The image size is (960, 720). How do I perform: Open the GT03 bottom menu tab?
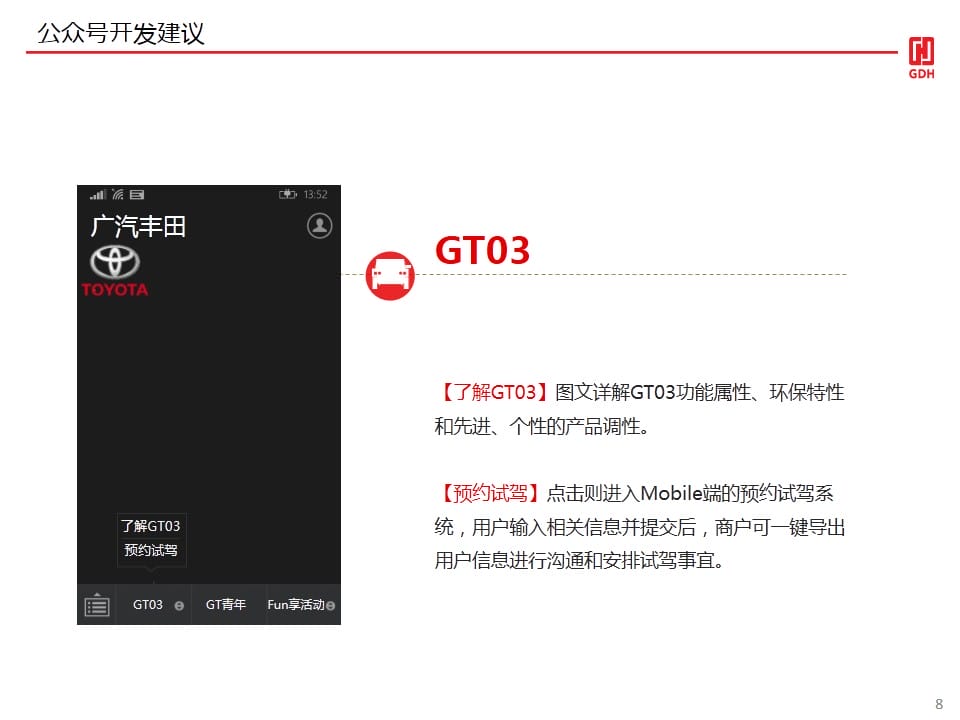154,604
